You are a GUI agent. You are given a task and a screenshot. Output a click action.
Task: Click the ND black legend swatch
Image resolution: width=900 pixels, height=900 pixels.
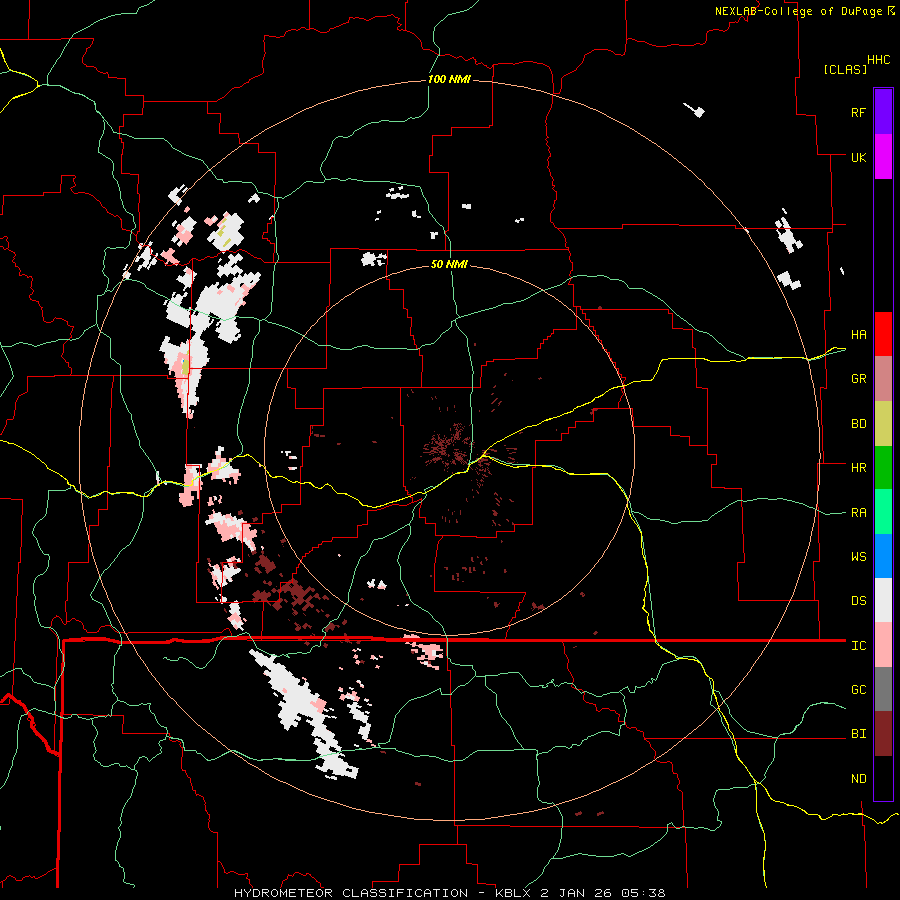coord(883,778)
